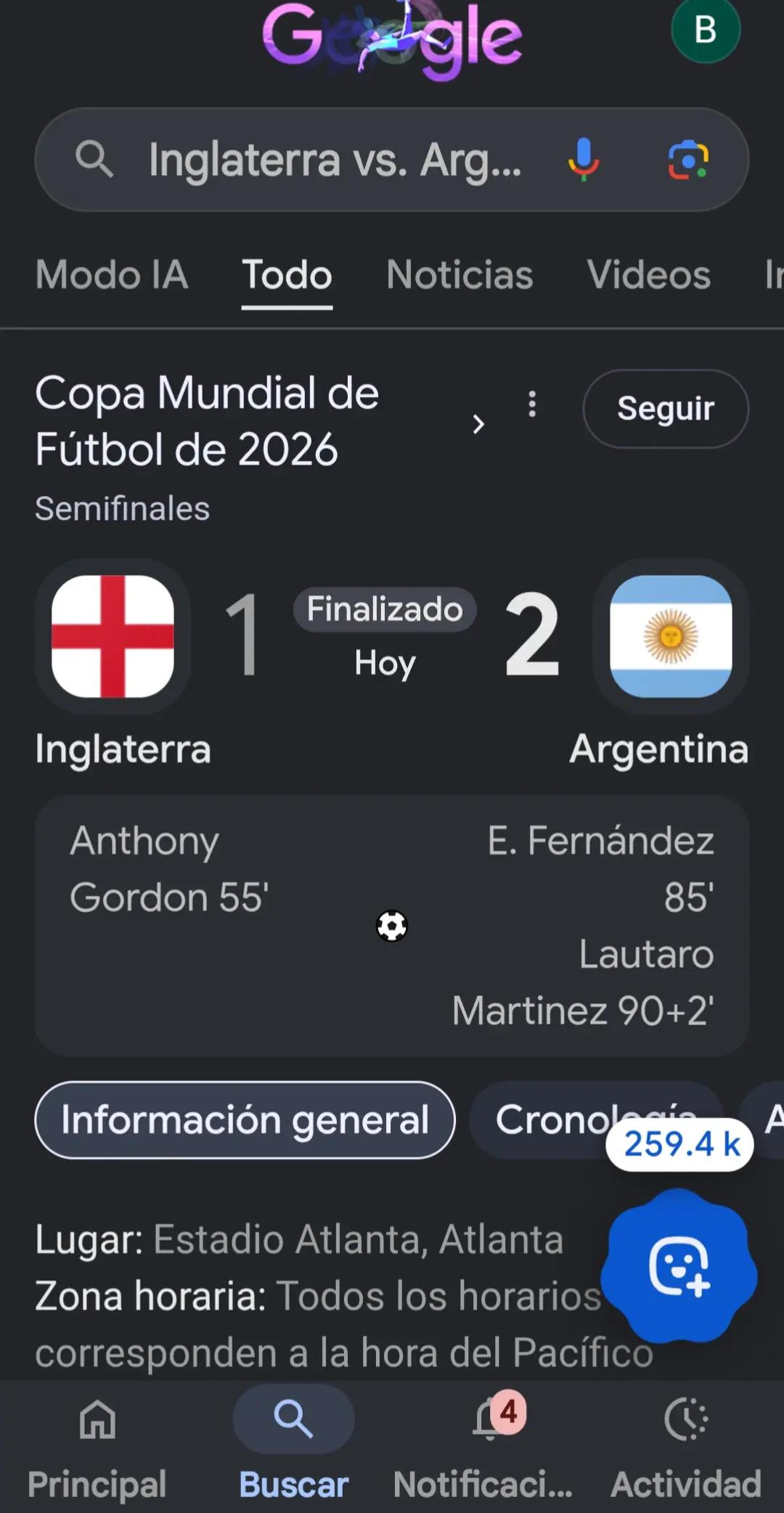This screenshot has height=1513, width=784.
Task: Open the account avatar labeled B
Action: (x=706, y=30)
